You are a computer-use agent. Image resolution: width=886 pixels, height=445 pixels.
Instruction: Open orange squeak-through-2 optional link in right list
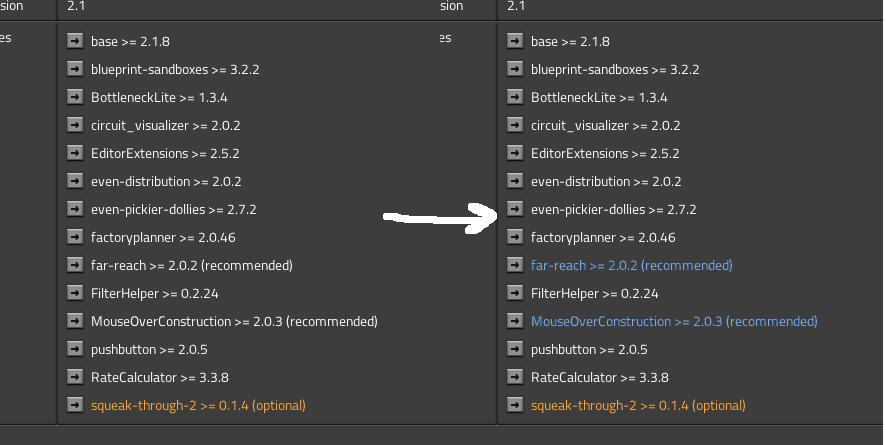(638, 405)
